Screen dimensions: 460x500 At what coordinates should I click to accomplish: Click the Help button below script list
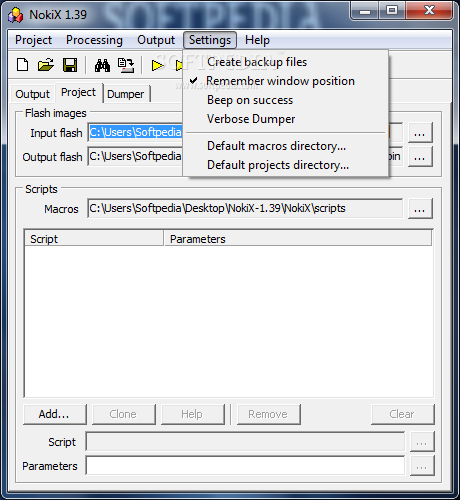193,414
